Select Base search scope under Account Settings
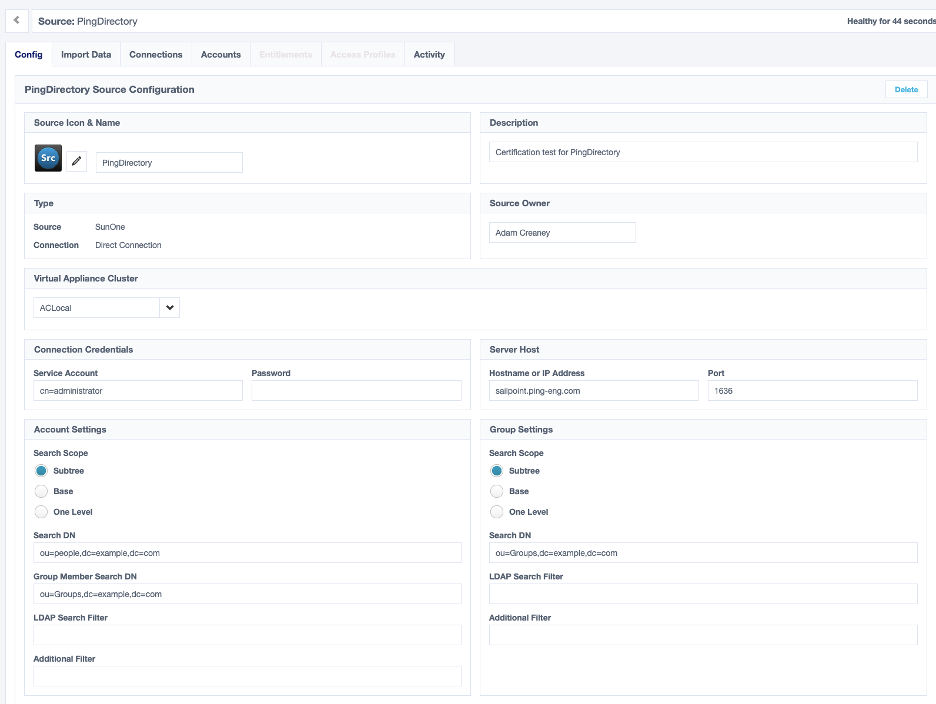The height and width of the screenshot is (704, 936). tap(40, 491)
